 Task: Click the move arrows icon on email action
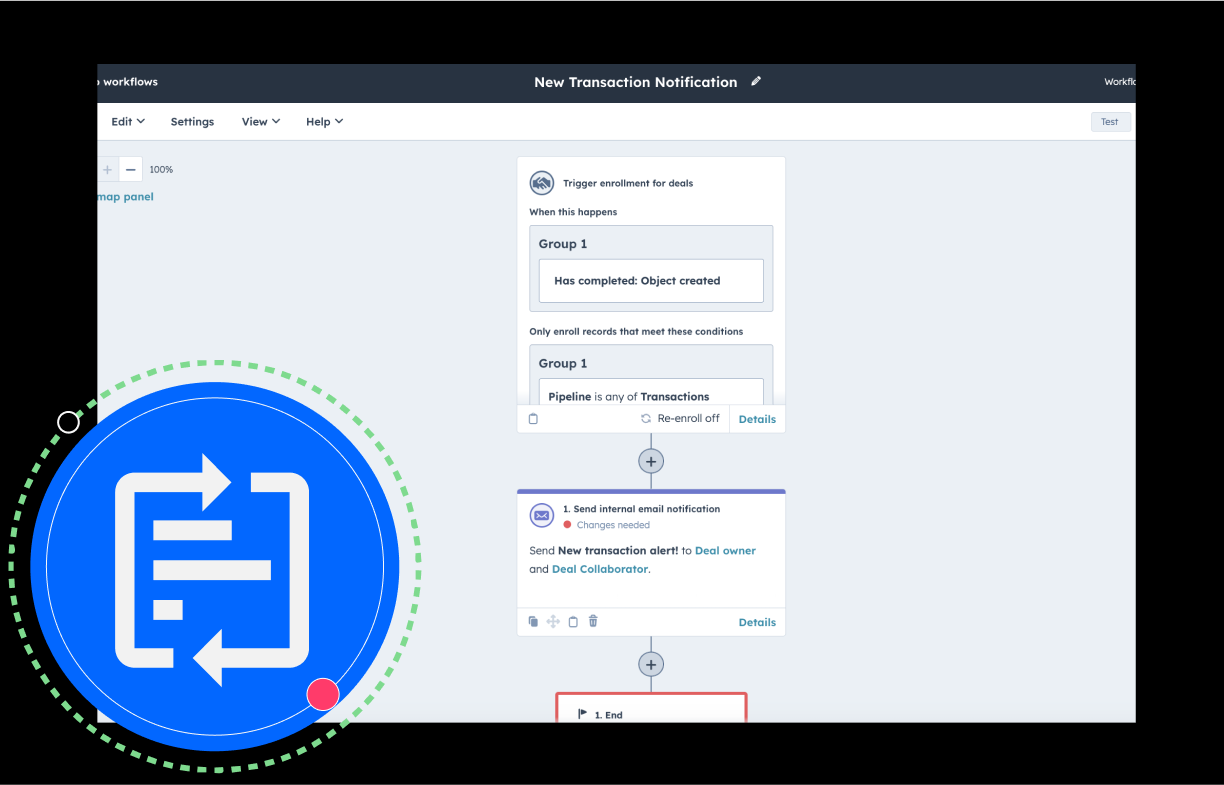(553, 622)
